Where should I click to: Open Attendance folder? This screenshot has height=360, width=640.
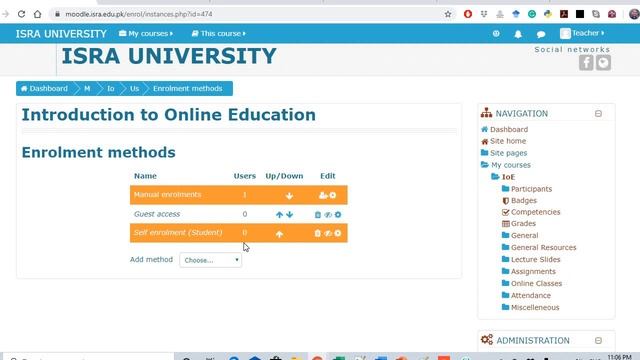click(x=531, y=296)
